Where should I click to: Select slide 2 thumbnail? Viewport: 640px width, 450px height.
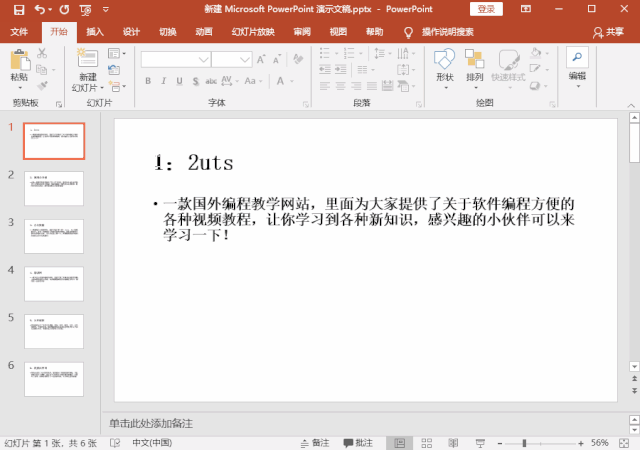(54, 188)
